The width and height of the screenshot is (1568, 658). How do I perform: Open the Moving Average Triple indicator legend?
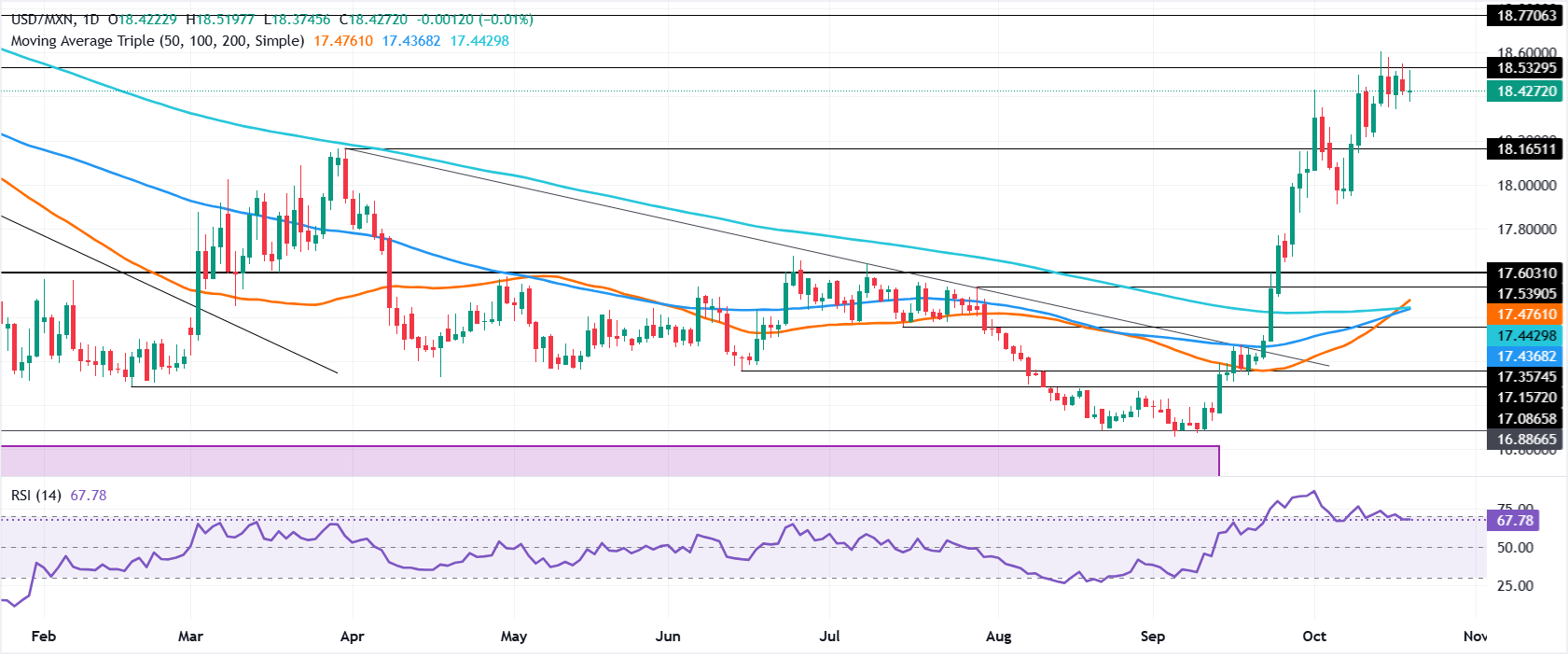(x=158, y=41)
